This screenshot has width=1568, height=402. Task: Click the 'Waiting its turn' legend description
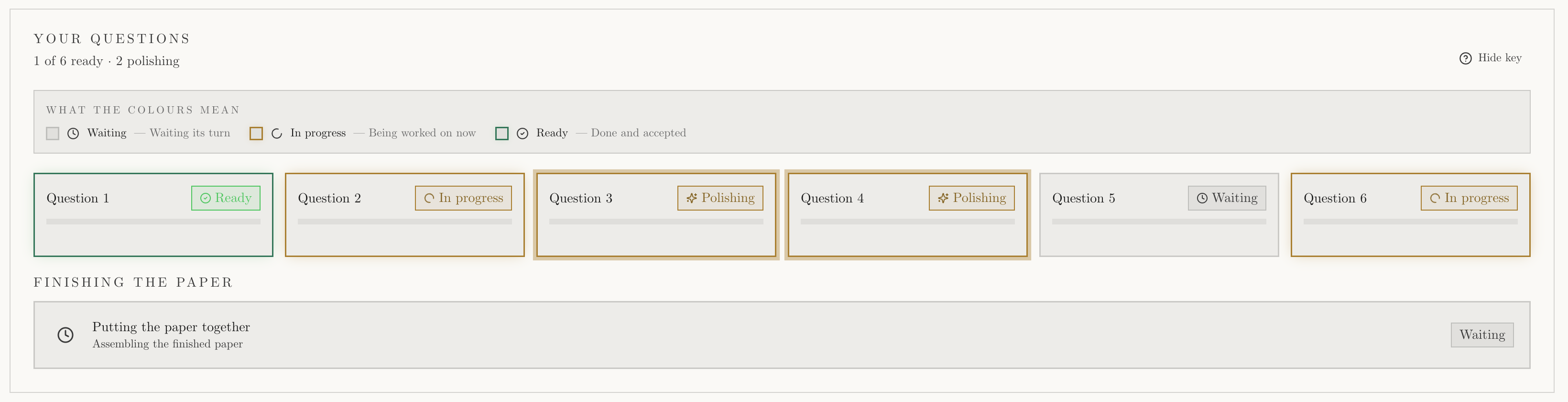pyautogui.click(x=190, y=133)
